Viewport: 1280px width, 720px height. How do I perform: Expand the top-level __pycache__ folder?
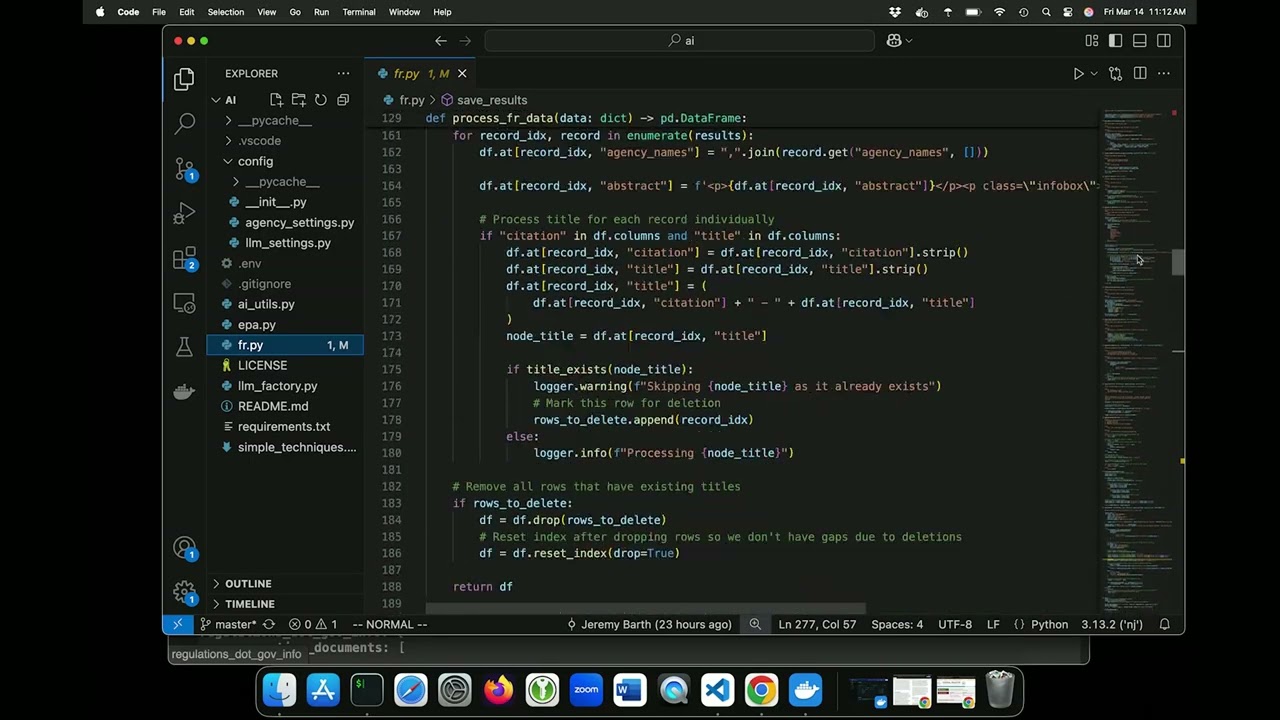(228, 120)
